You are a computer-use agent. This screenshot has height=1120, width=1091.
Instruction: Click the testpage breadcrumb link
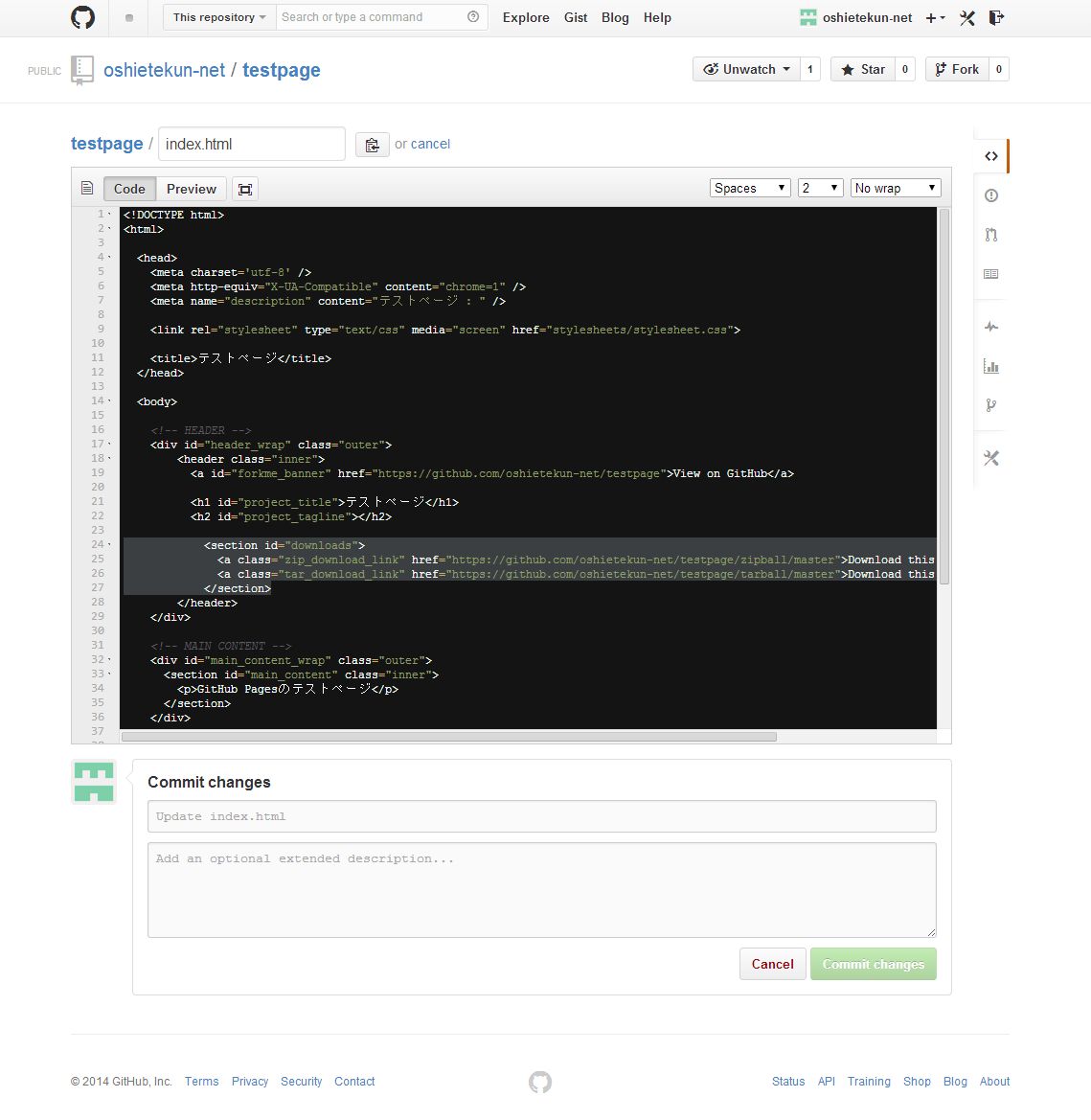pyautogui.click(x=107, y=144)
